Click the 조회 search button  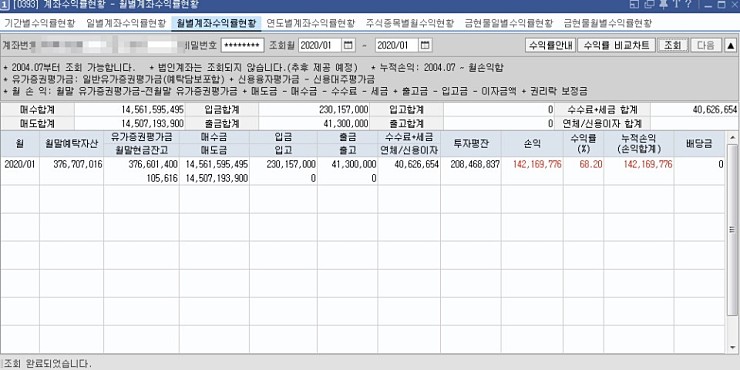(x=672, y=45)
